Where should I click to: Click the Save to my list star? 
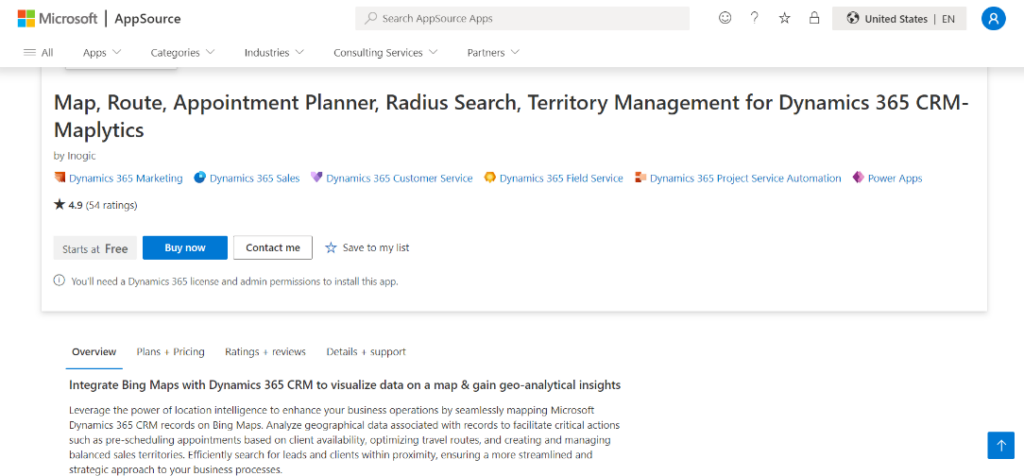pos(331,248)
